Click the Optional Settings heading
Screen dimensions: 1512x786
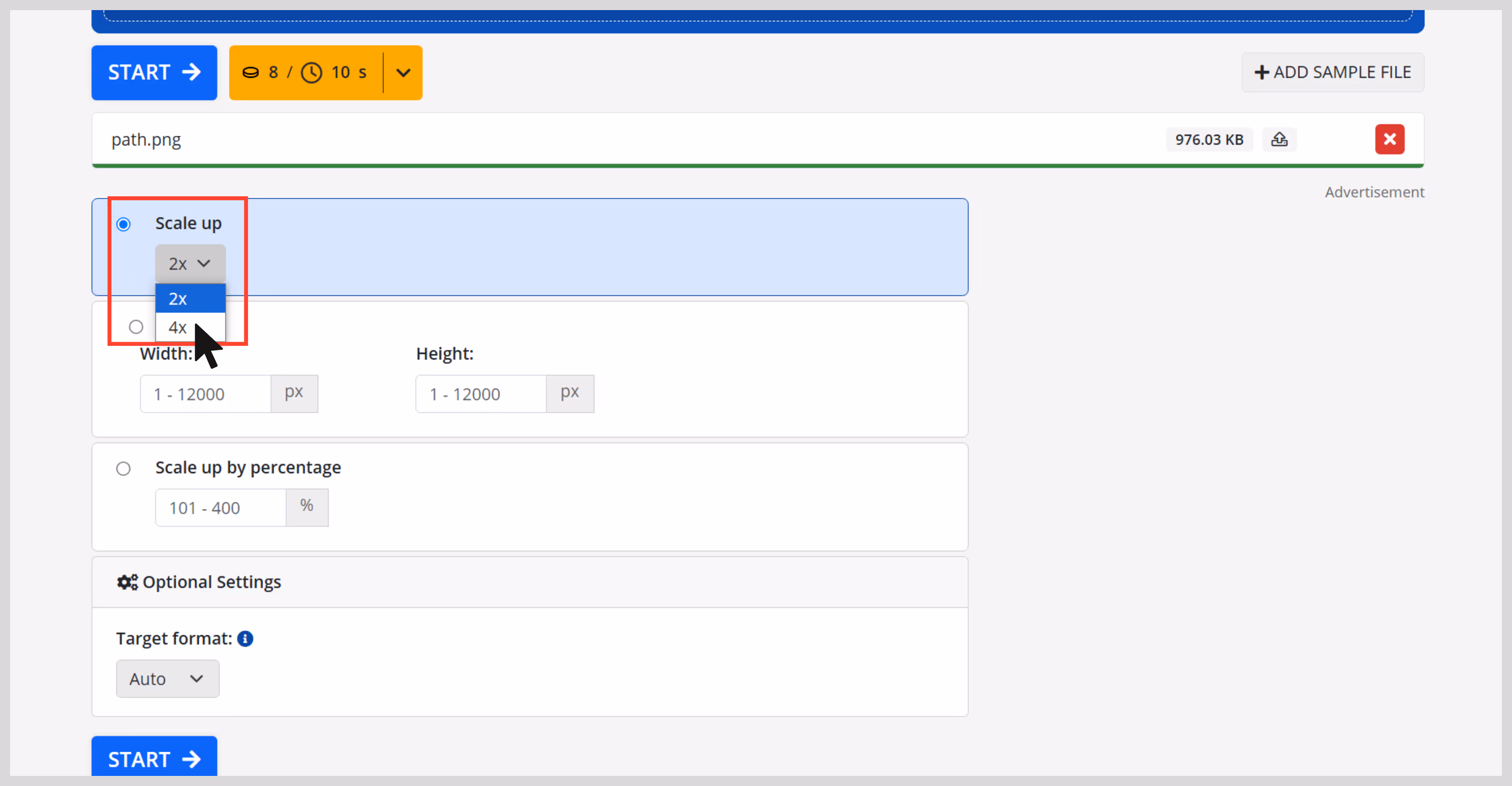click(x=212, y=582)
